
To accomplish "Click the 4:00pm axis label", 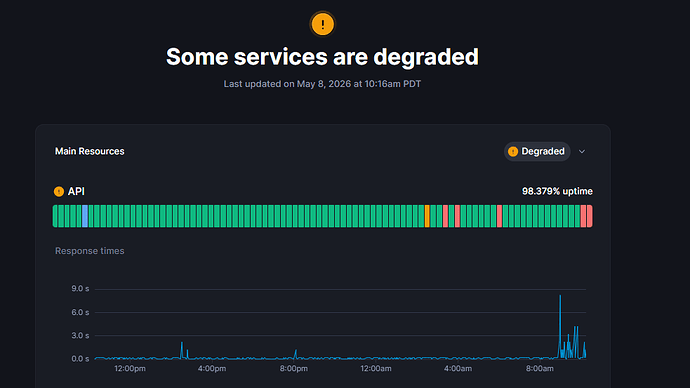I will [x=212, y=369].
